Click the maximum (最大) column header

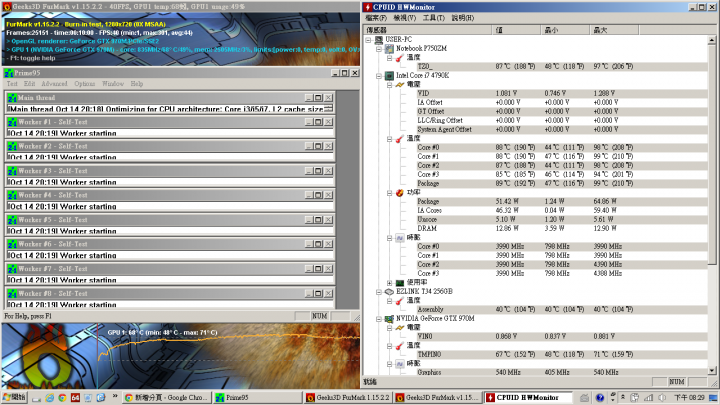point(614,30)
